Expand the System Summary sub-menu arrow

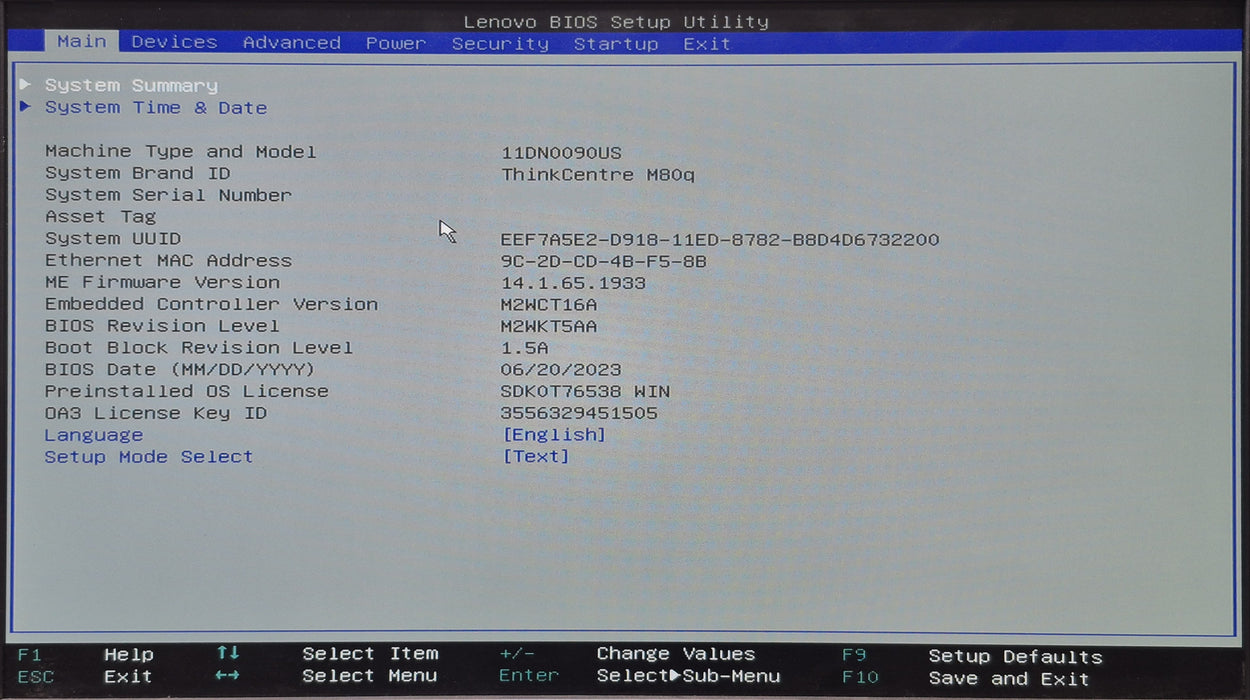(x=26, y=84)
